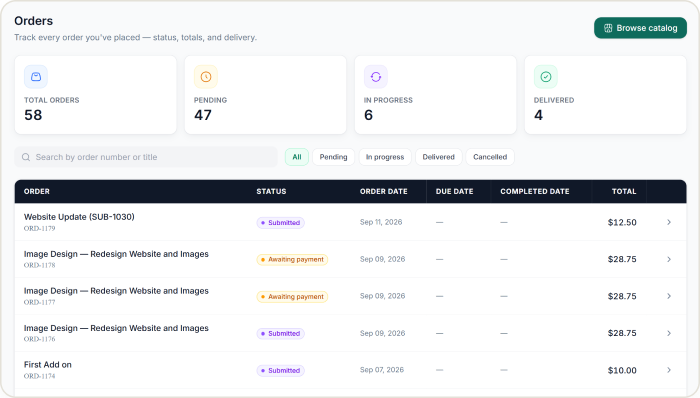Filter orders by Pending
This screenshot has height=398, width=700.
[333, 157]
